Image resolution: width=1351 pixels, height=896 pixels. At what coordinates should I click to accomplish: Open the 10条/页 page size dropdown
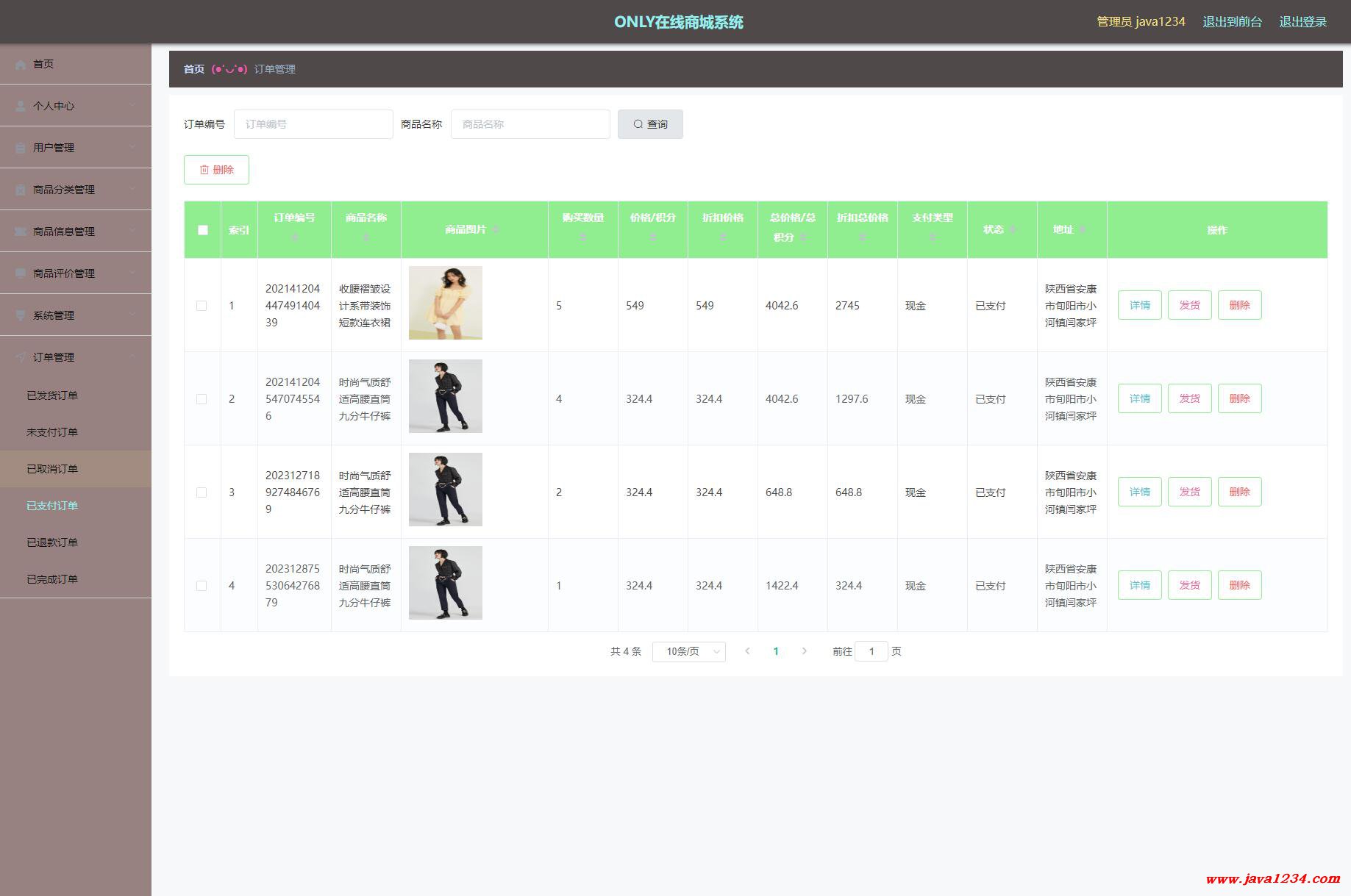(x=688, y=652)
